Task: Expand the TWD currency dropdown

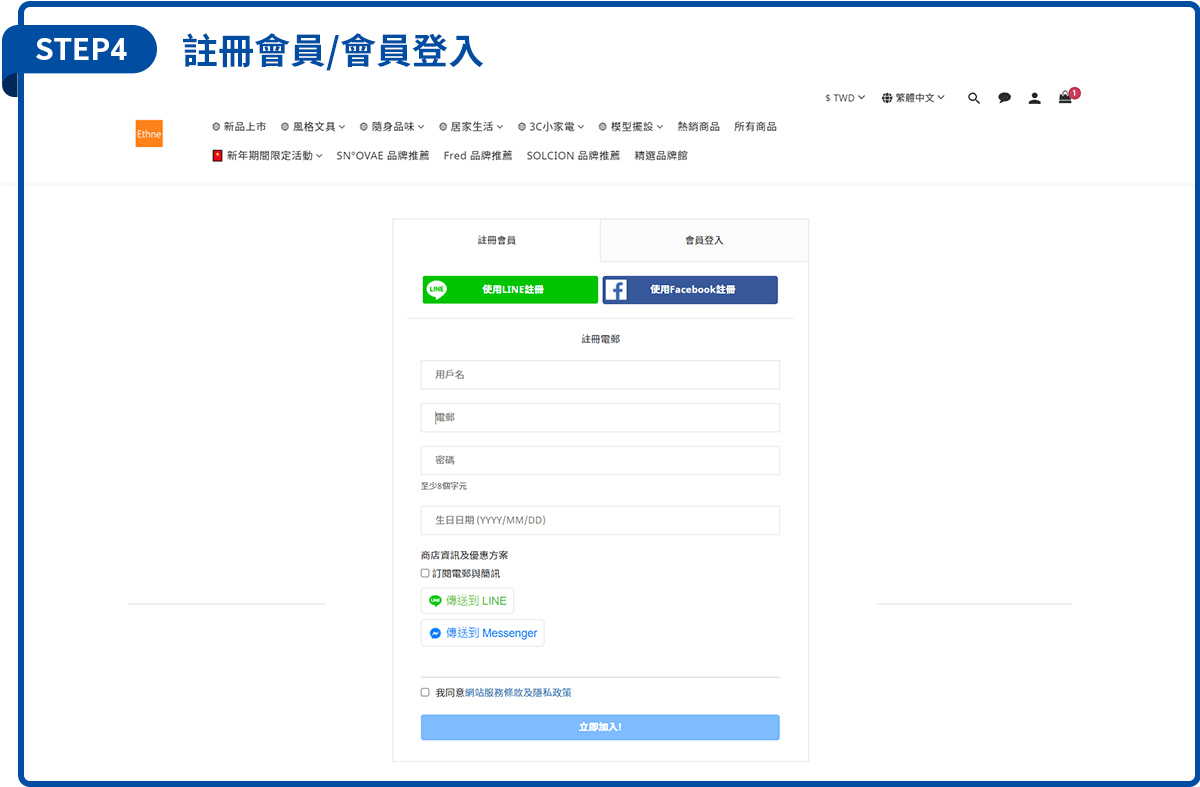Action: pyautogui.click(x=845, y=98)
